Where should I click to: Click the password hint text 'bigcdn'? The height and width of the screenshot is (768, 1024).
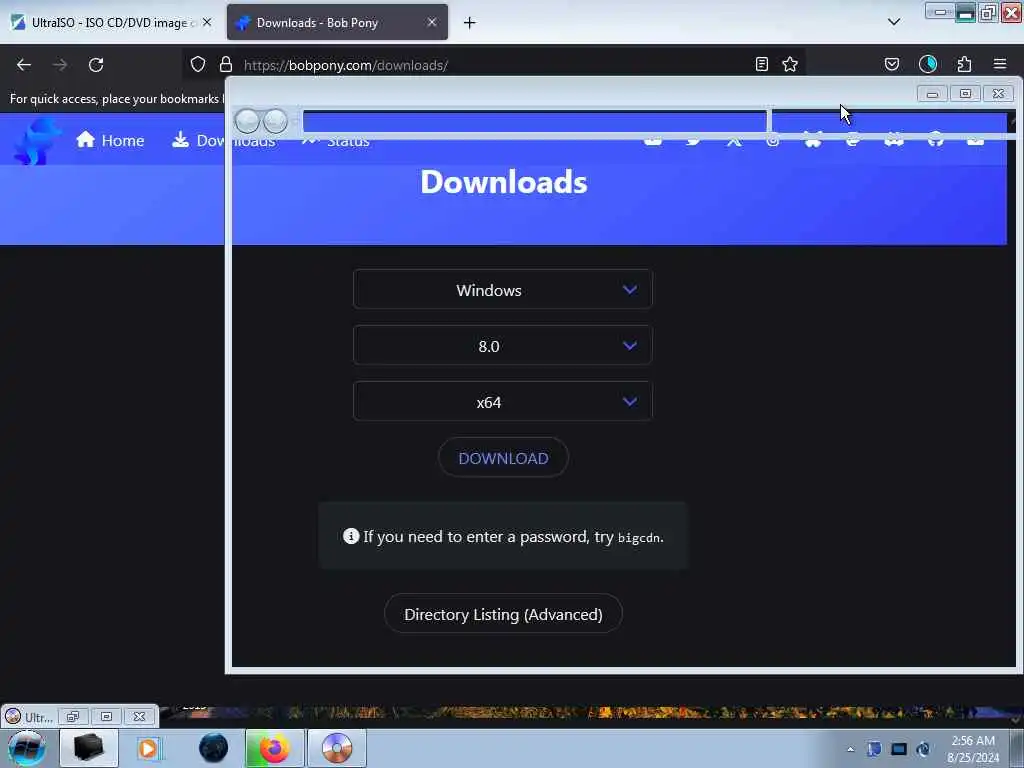(x=639, y=538)
